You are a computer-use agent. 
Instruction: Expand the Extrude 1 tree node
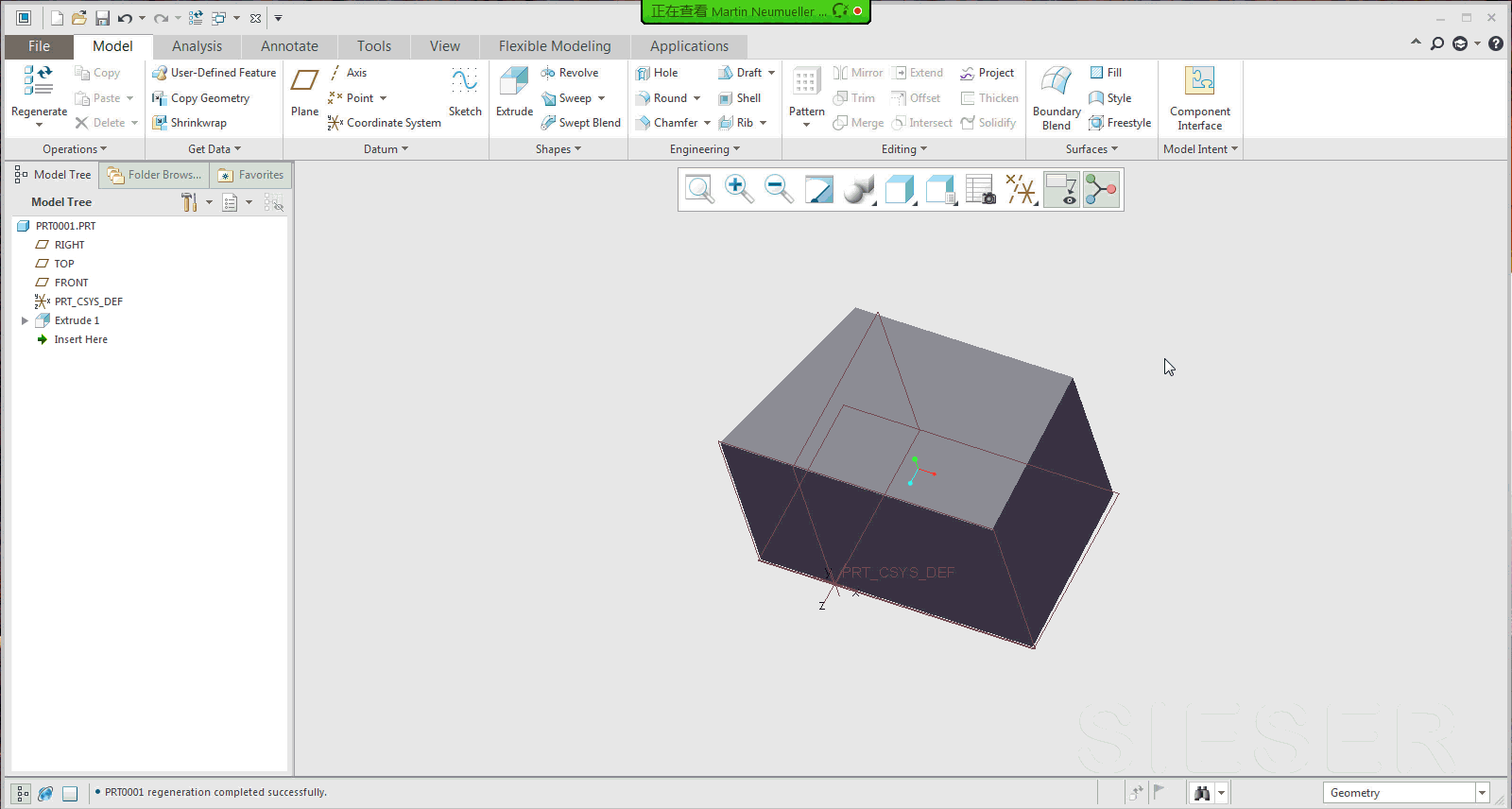tap(25, 320)
